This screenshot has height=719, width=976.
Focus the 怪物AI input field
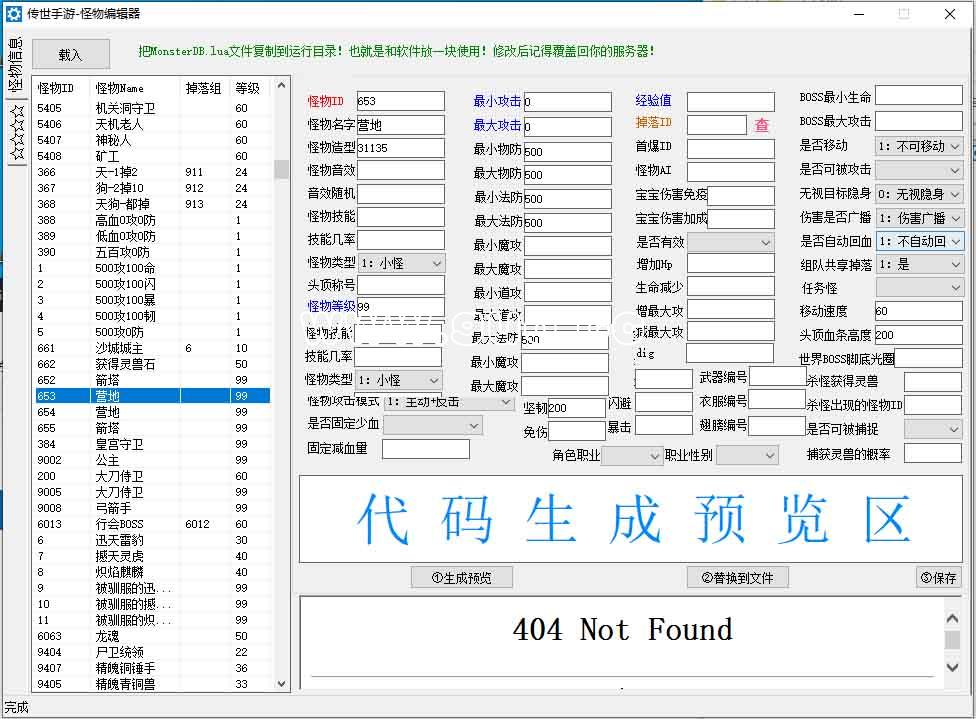[731, 171]
